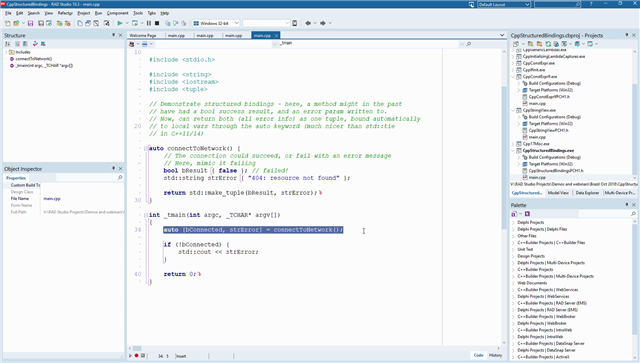Select _tmain function in Structure tree
The width and height of the screenshot is (640, 363).
pyautogui.click(x=44, y=65)
